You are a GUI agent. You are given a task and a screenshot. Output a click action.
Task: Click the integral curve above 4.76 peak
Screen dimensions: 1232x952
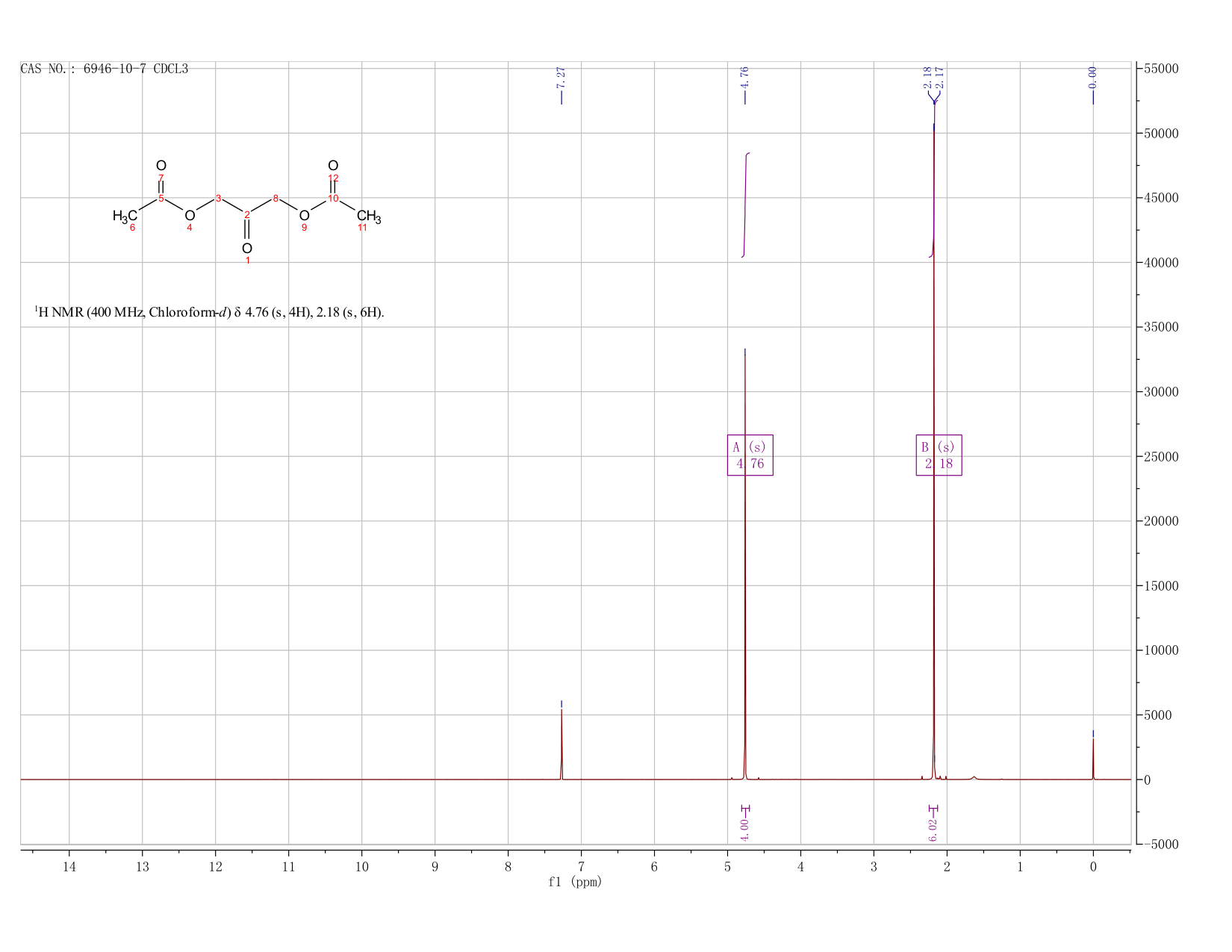click(x=745, y=205)
